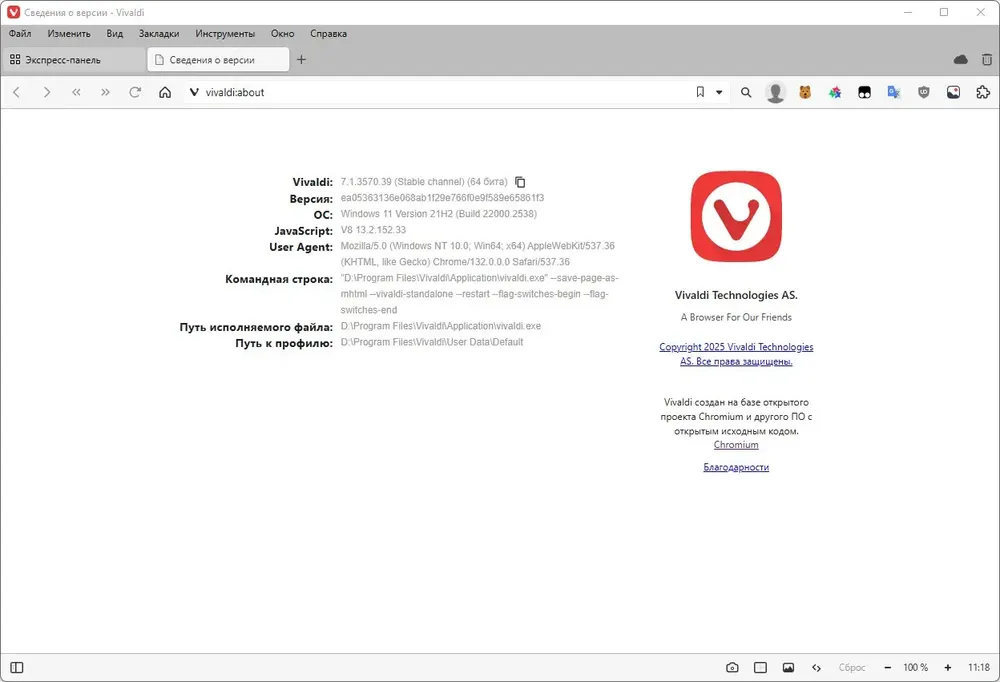The image size is (1000, 682).
Task: Click the revision hash ea05363136e068ab value
Action: (x=442, y=198)
